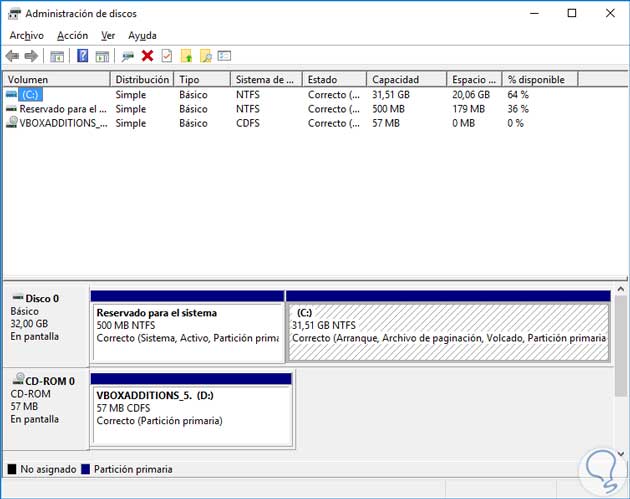
Task: Select the Disco 0 disk label panel
Action: pyautogui.click(x=46, y=325)
